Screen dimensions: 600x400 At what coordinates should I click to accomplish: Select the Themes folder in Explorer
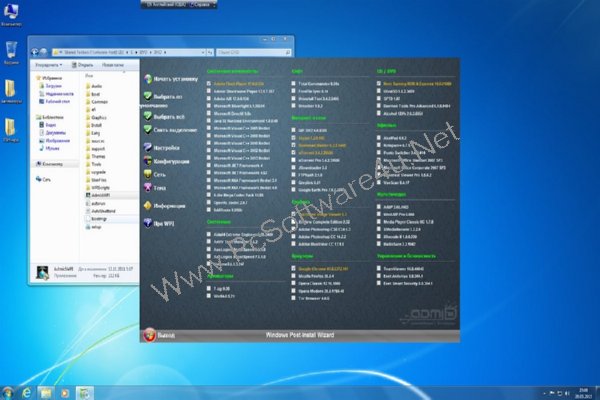(96, 156)
